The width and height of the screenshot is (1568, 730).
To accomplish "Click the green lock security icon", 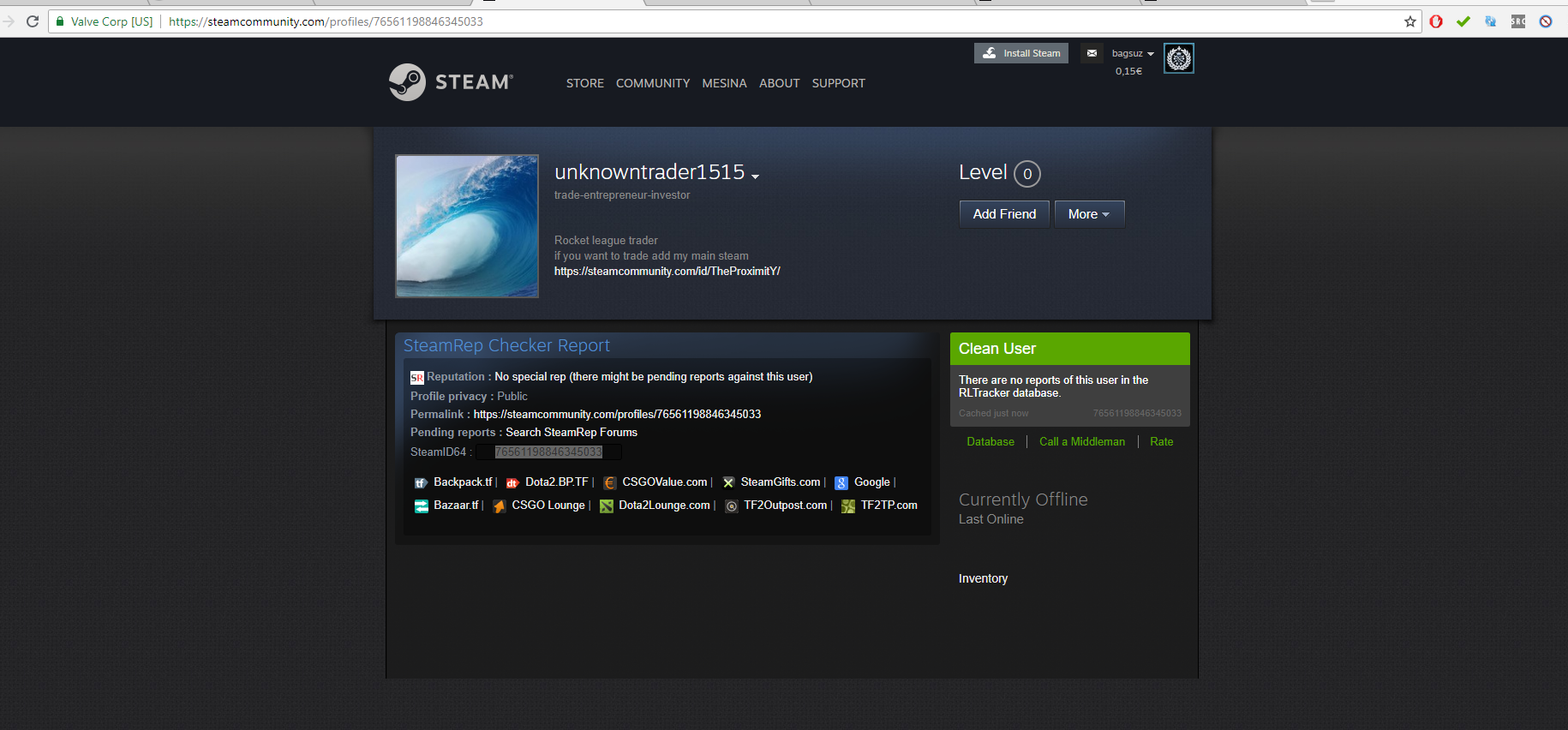I will (60, 21).
